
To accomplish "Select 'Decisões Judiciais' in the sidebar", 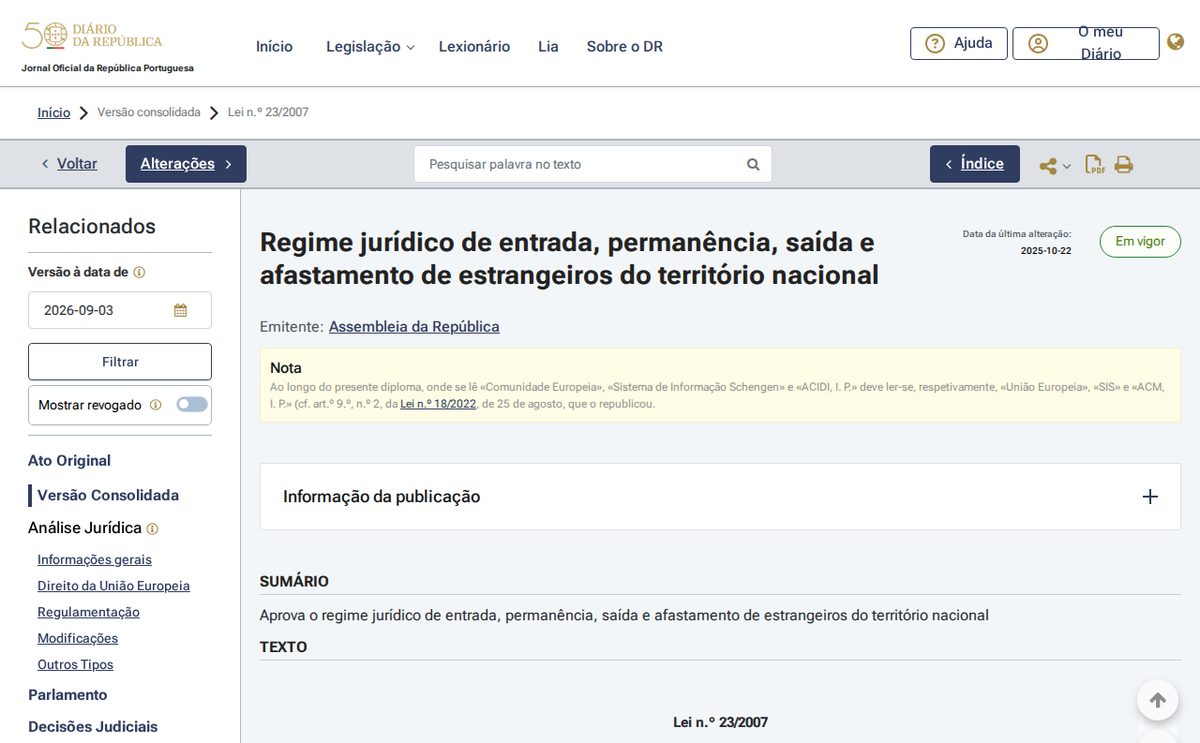I will click(x=93, y=727).
